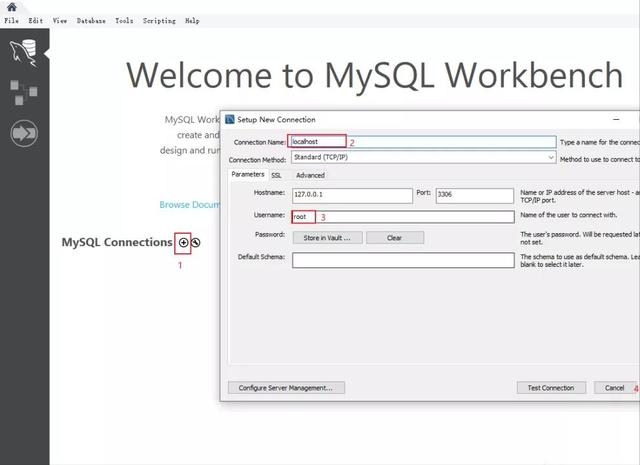Click the Test Connection button
Image resolution: width=640 pixels, height=465 pixels.
551,387
